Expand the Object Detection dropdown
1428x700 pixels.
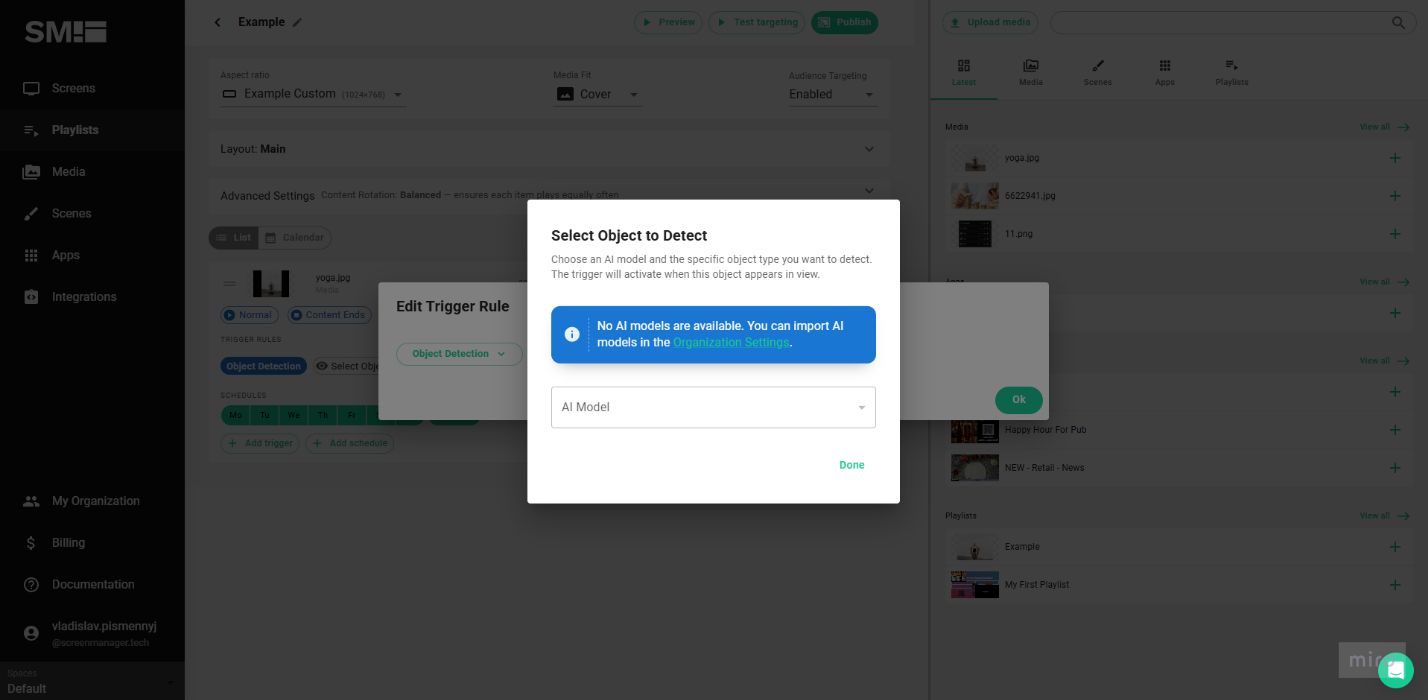tap(459, 354)
